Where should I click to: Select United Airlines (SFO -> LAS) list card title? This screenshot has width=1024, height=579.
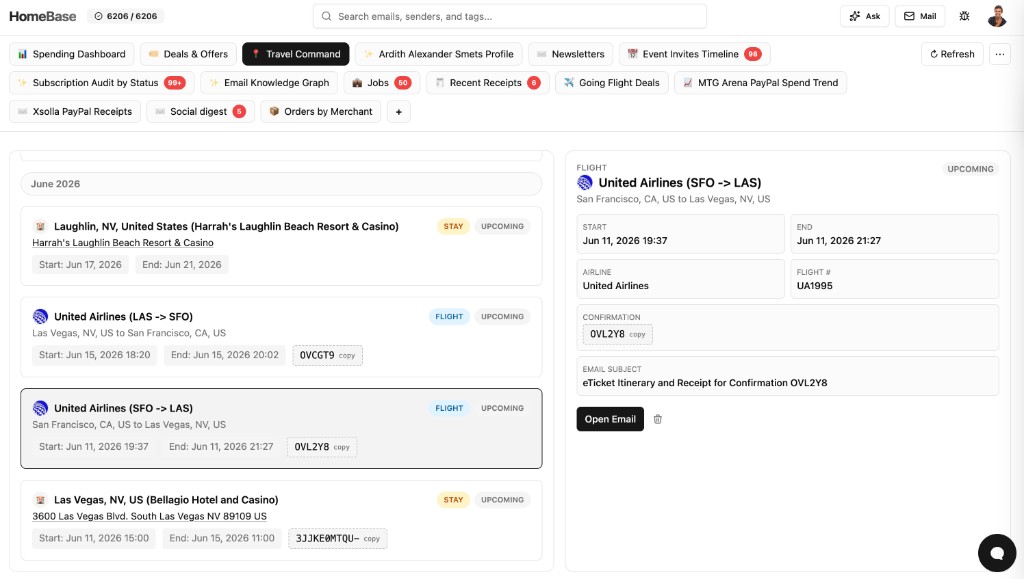[x=123, y=408]
